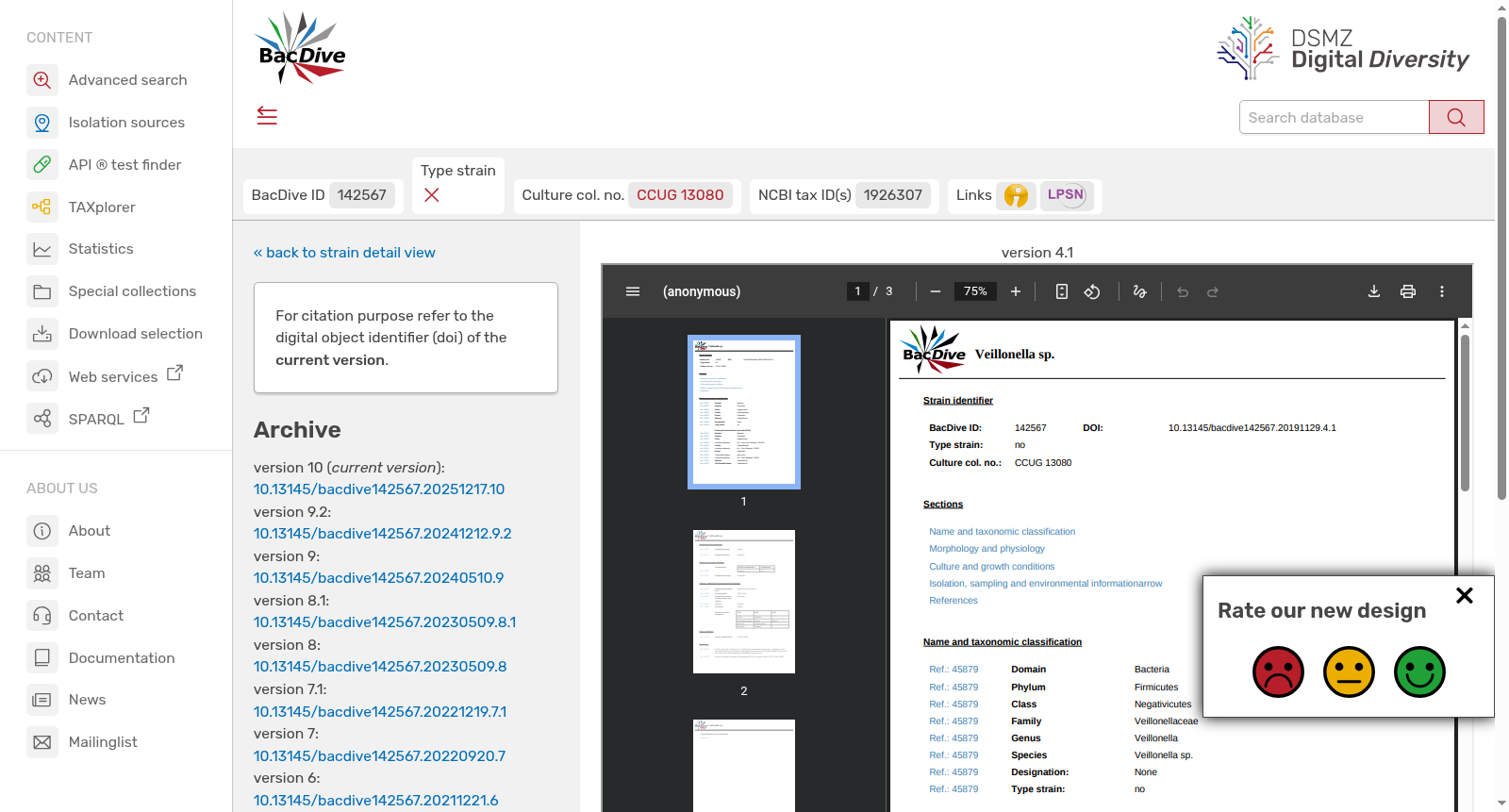Click PDF redo button
This screenshot has width=1509, height=812.
(1213, 291)
